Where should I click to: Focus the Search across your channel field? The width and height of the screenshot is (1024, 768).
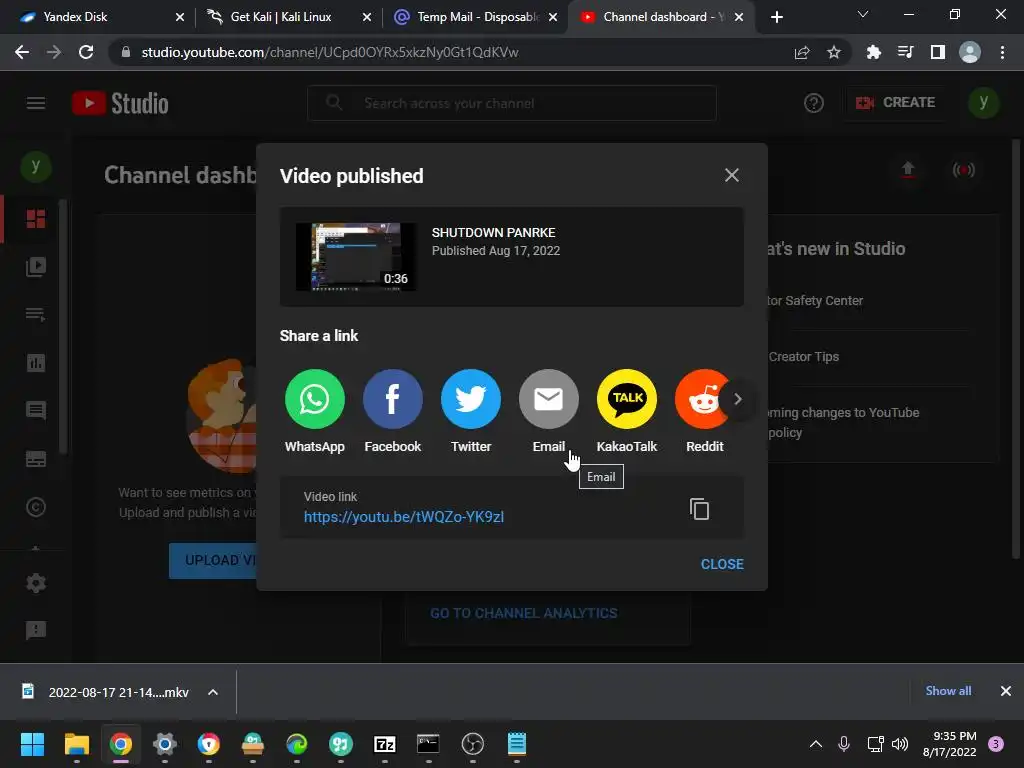512,103
